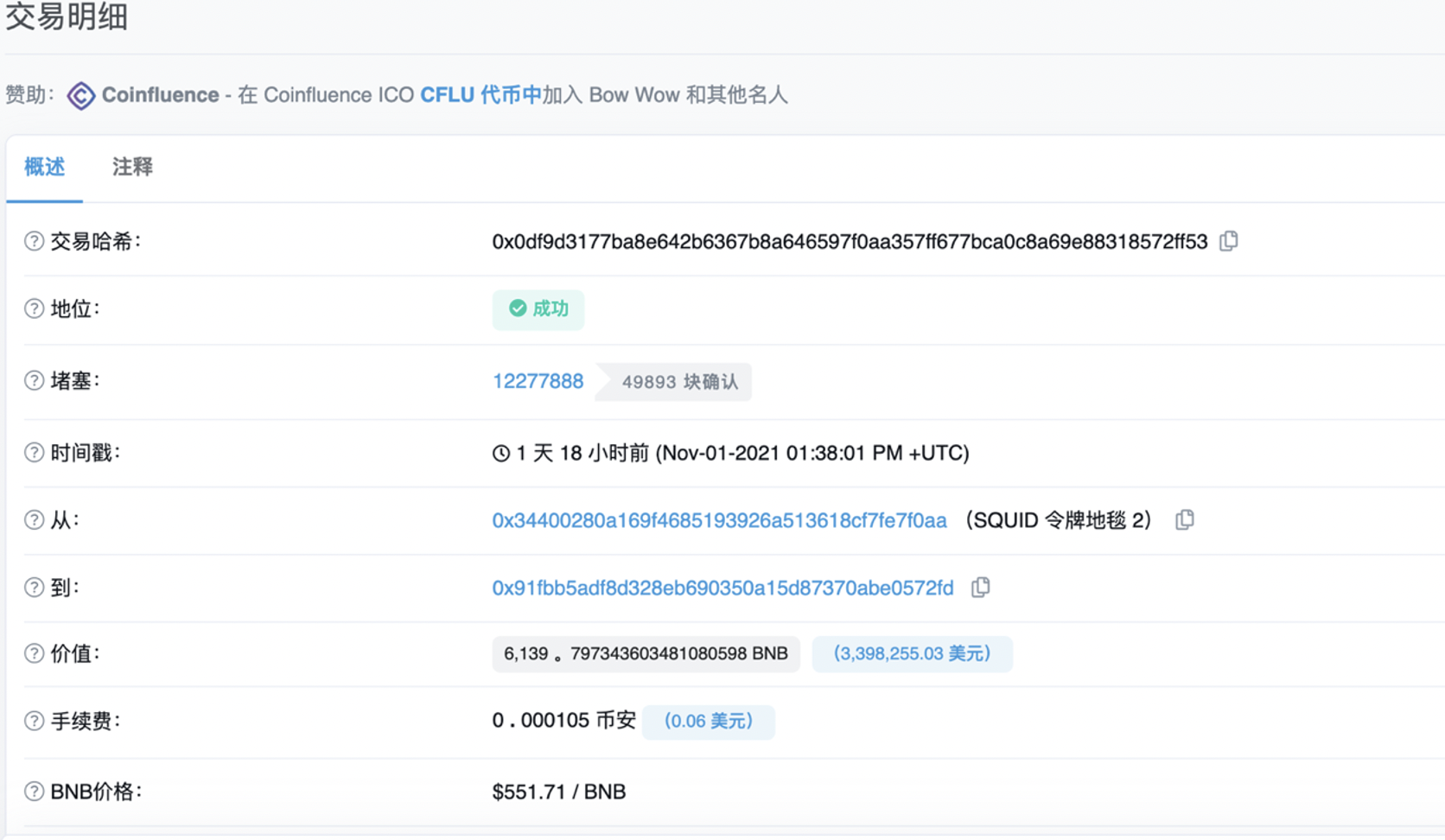Copy the transaction hash to clipboard
Image resolution: width=1445 pixels, height=840 pixels.
click(x=1228, y=241)
